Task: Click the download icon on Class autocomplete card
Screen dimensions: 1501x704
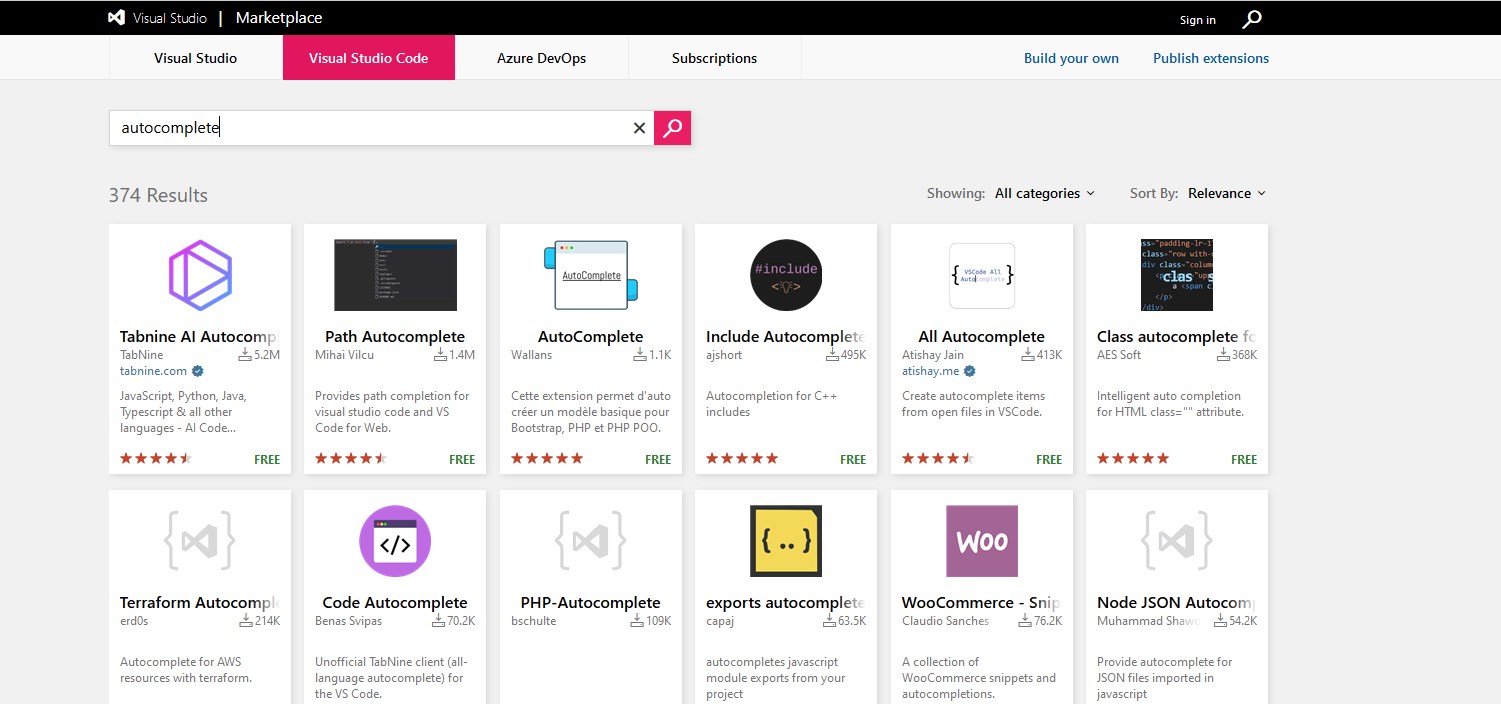Action: (1223, 355)
